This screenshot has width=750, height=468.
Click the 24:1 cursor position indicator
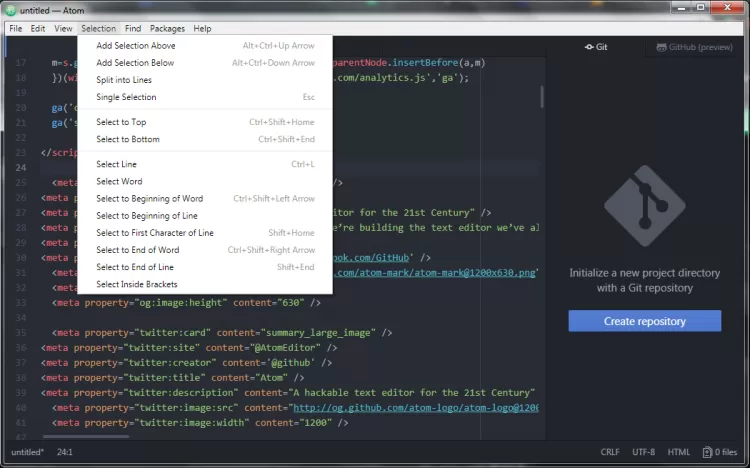tap(65, 452)
